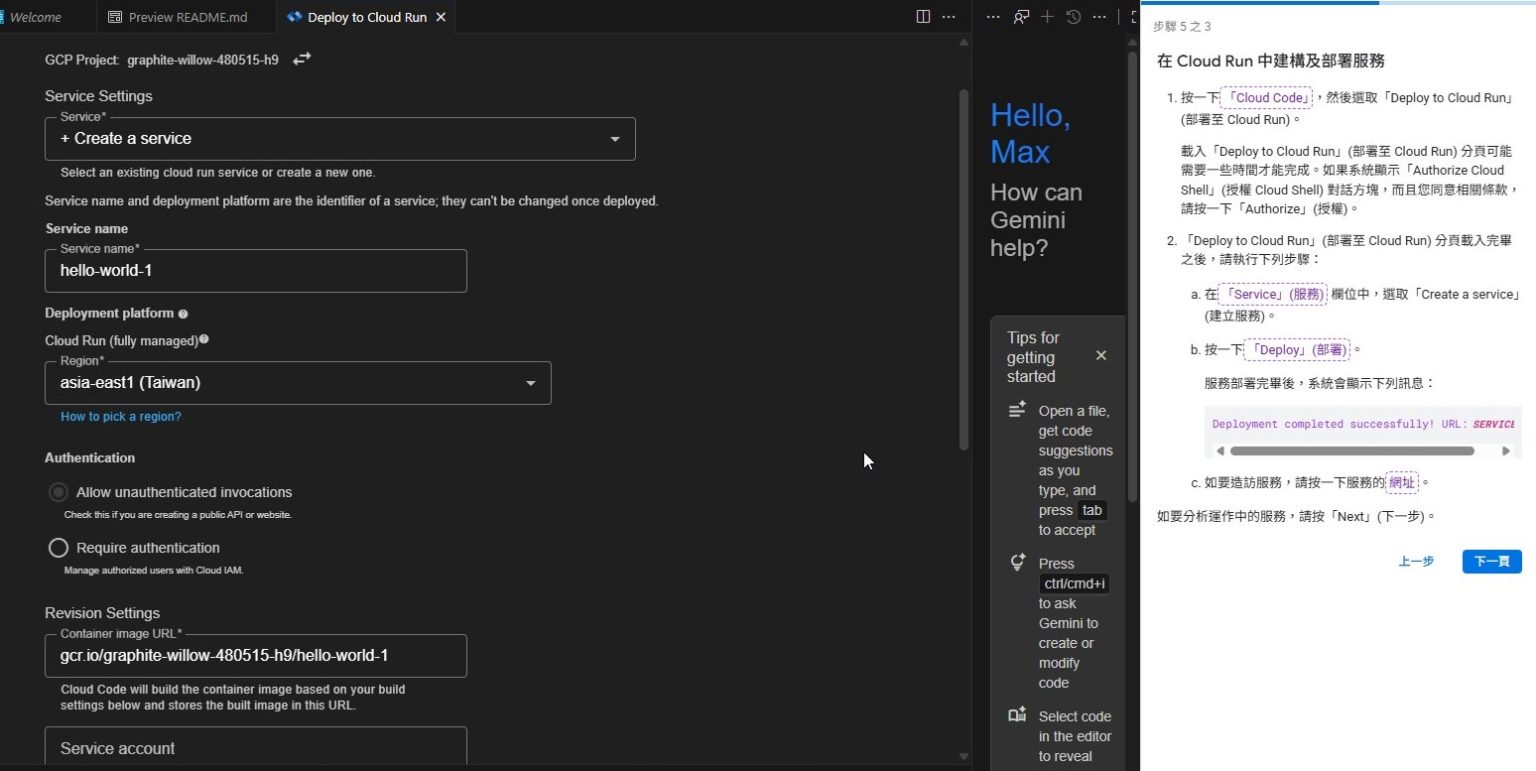Open the How to pick a region link
The image size is (1536, 771).
tap(121, 417)
